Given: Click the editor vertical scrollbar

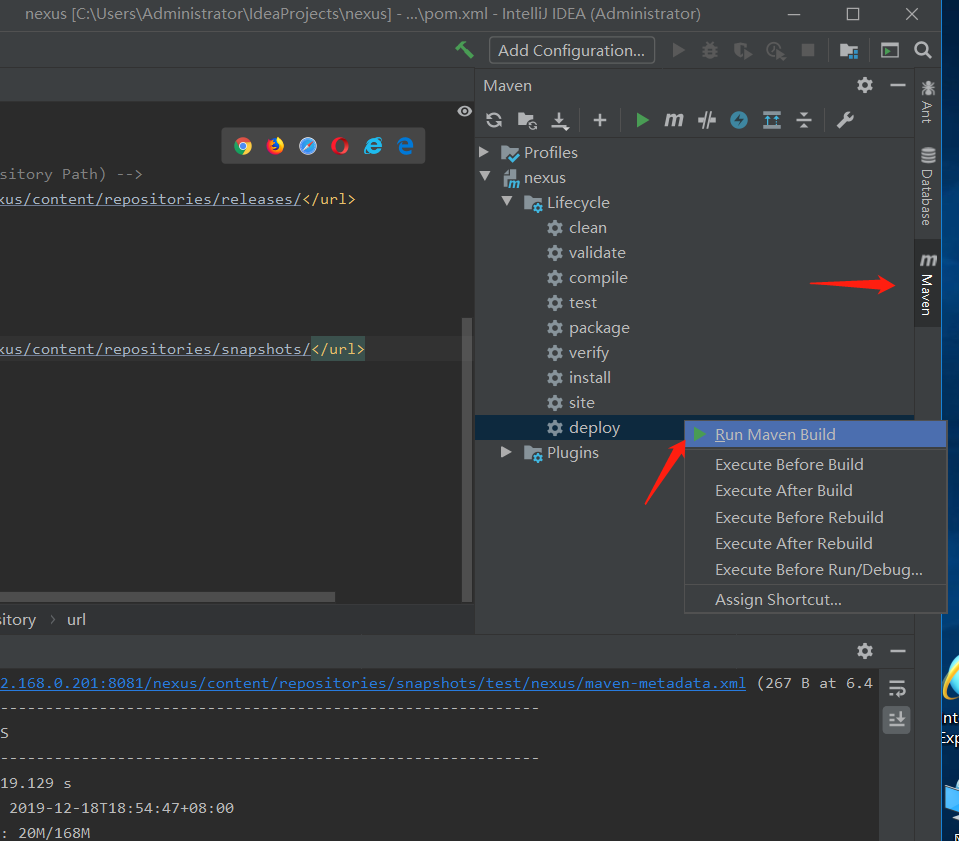Looking at the screenshot, I should 467,459.
